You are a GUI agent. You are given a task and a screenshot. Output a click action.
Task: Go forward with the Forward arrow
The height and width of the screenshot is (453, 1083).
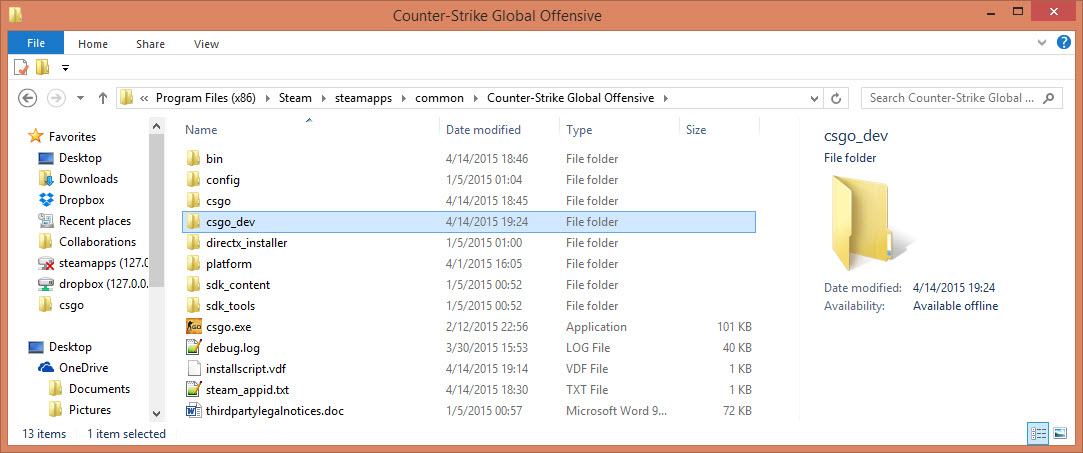[55, 98]
